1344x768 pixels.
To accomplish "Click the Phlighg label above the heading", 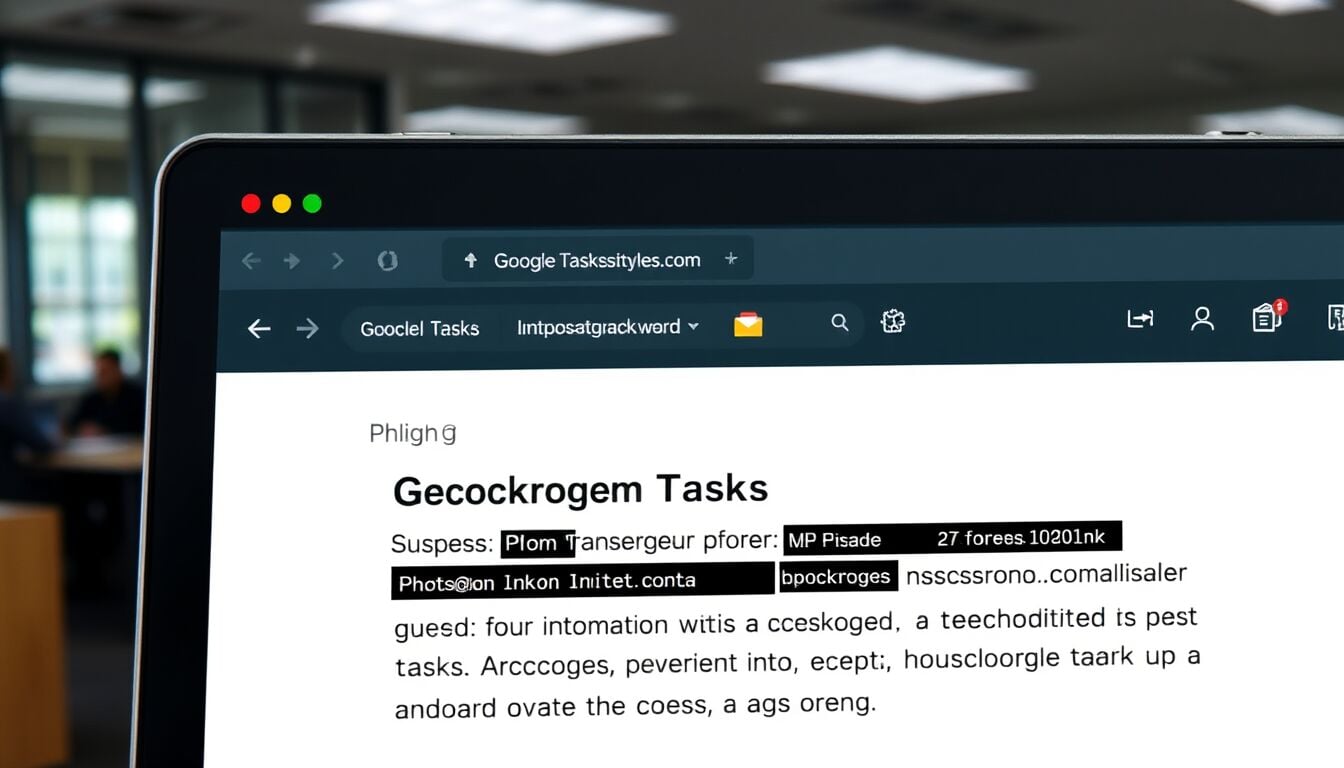I will click(412, 433).
